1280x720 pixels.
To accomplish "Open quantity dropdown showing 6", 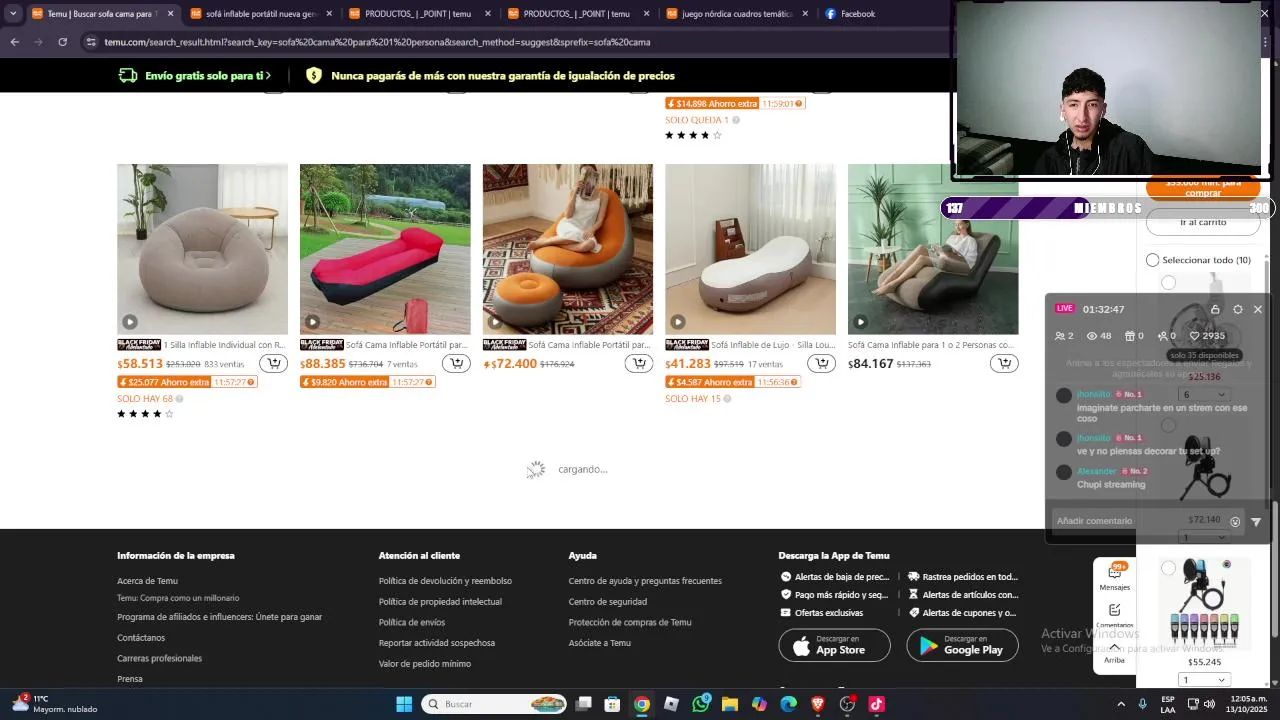I will (x=1203, y=395).
